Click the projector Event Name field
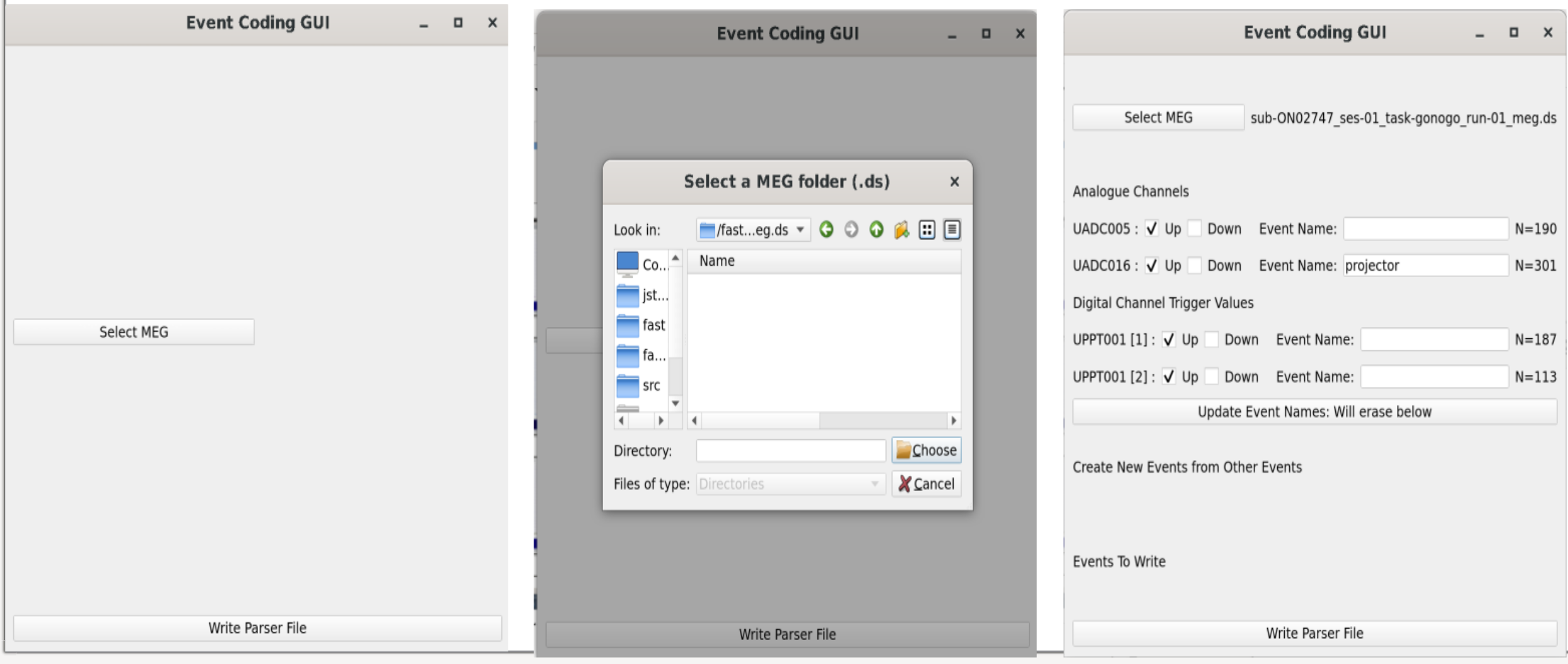1568x664 pixels. tap(1425, 266)
